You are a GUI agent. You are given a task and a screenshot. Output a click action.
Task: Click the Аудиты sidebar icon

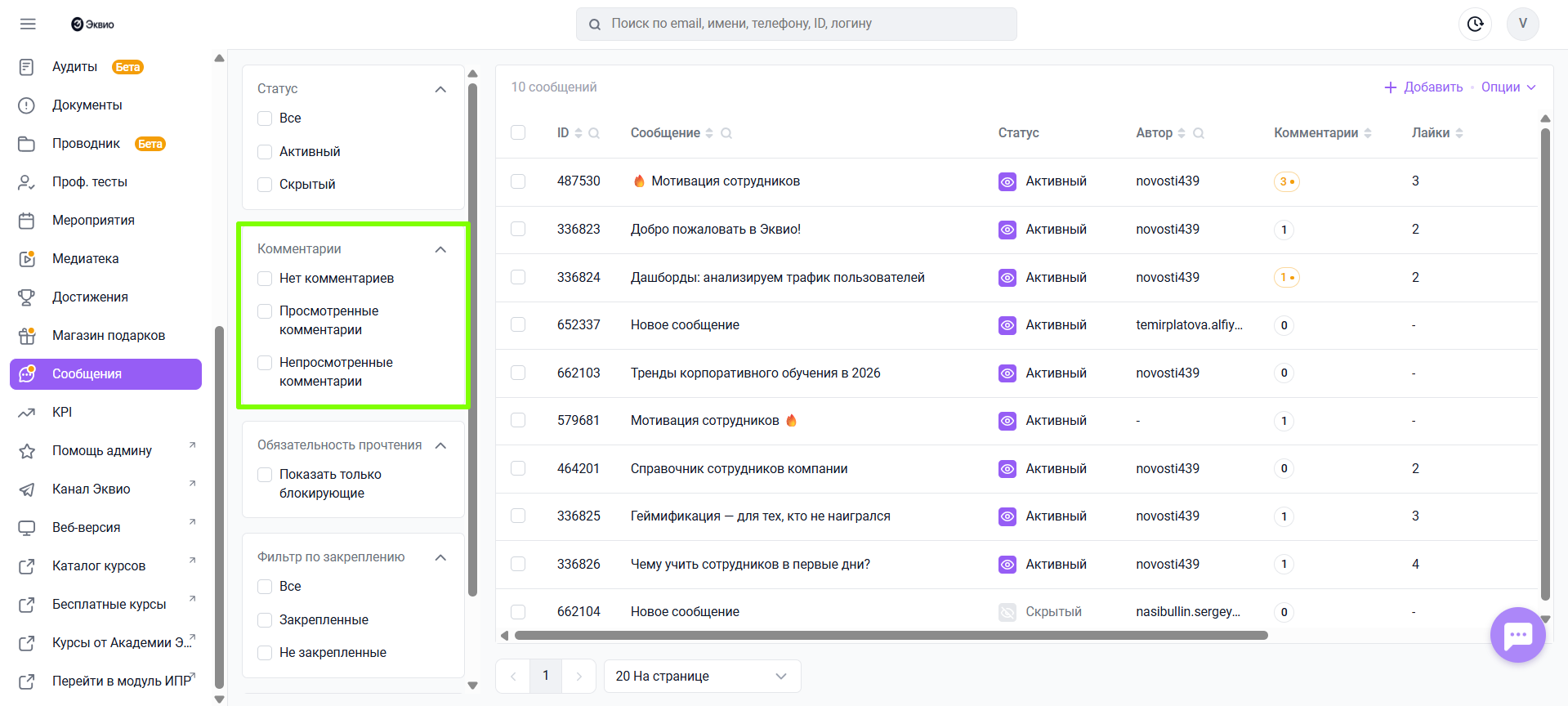pos(27,67)
